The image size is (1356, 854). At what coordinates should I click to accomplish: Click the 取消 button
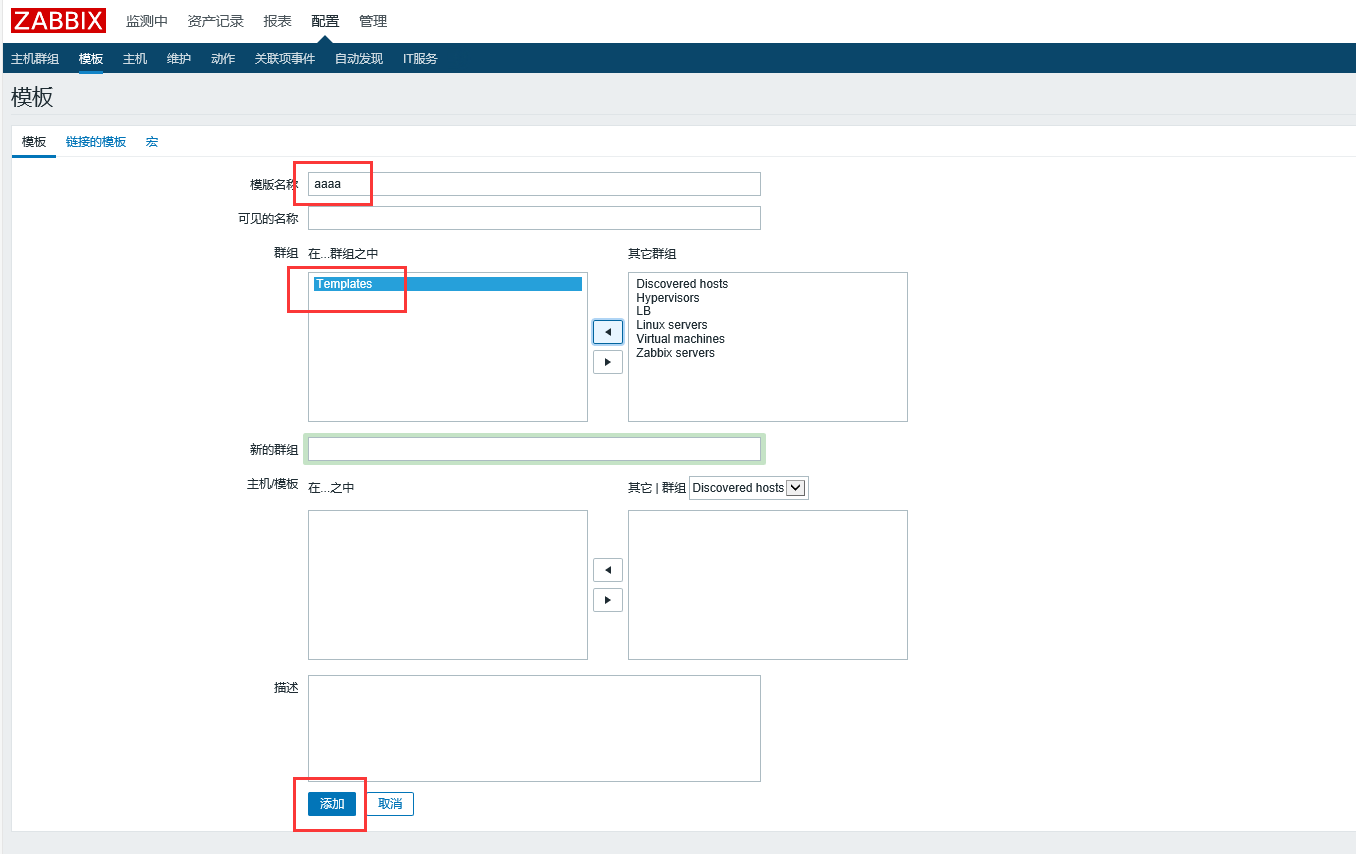pos(390,804)
